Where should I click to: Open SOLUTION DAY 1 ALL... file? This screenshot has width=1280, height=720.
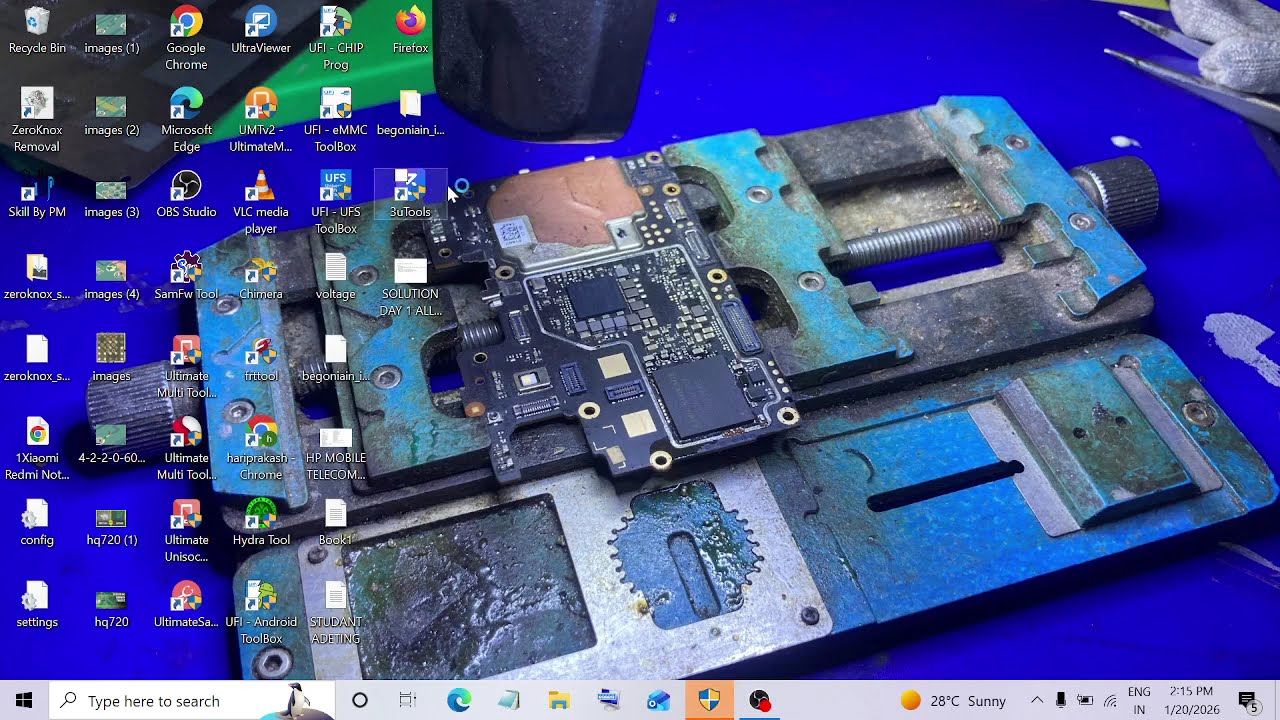(x=410, y=284)
